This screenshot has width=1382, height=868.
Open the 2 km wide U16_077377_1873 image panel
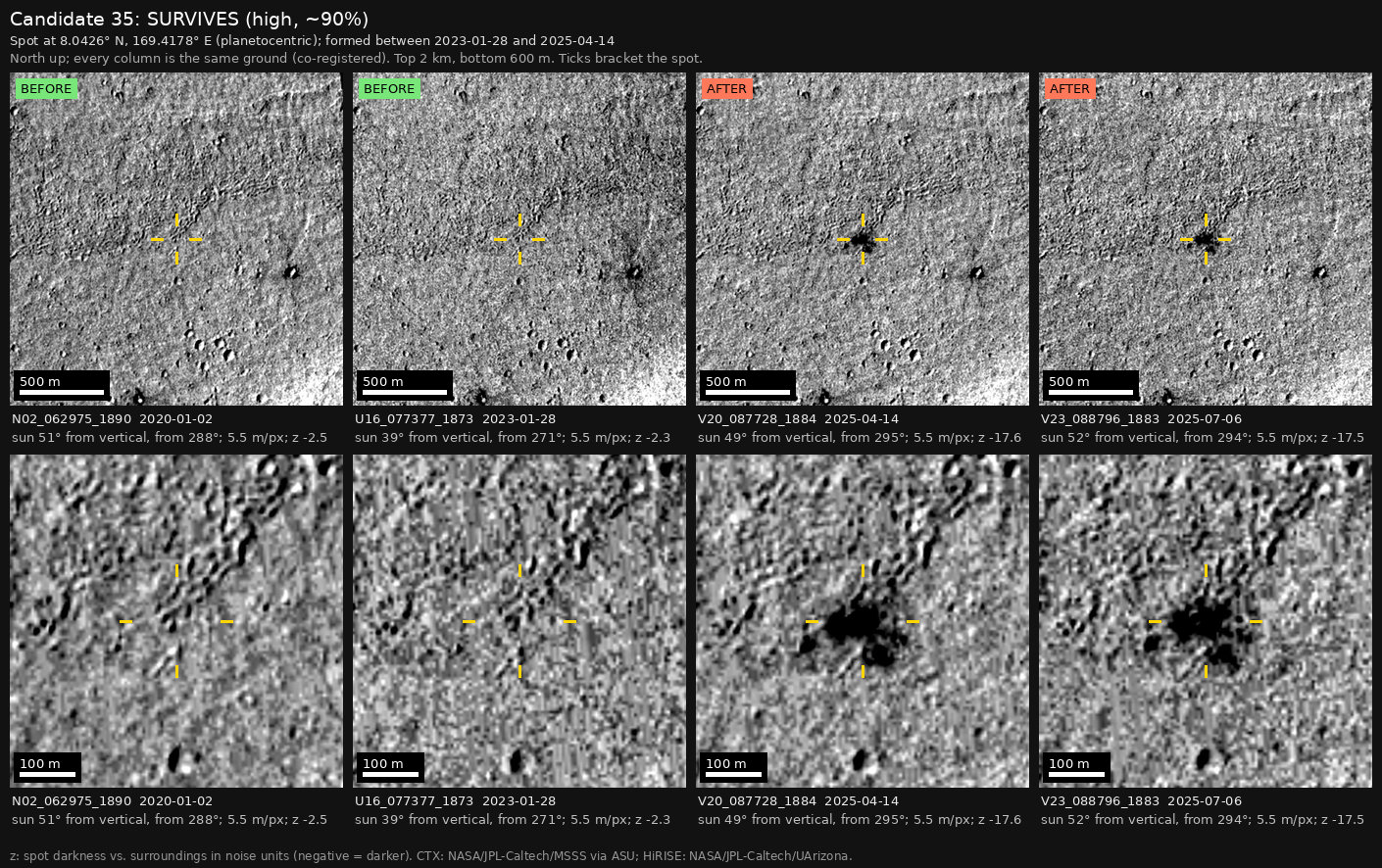tap(519, 239)
